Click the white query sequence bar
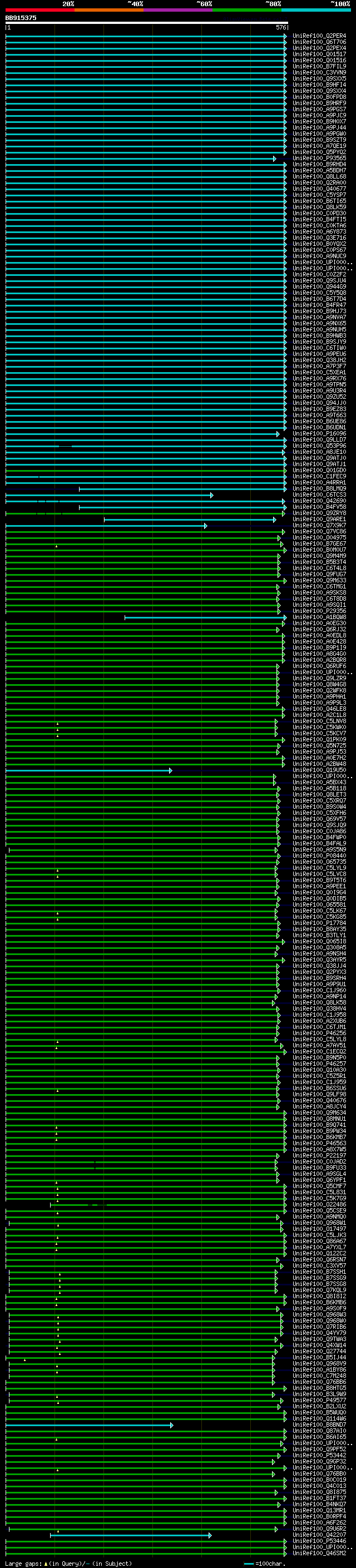This screenshot has width=356, height=1568. [147, 23]
